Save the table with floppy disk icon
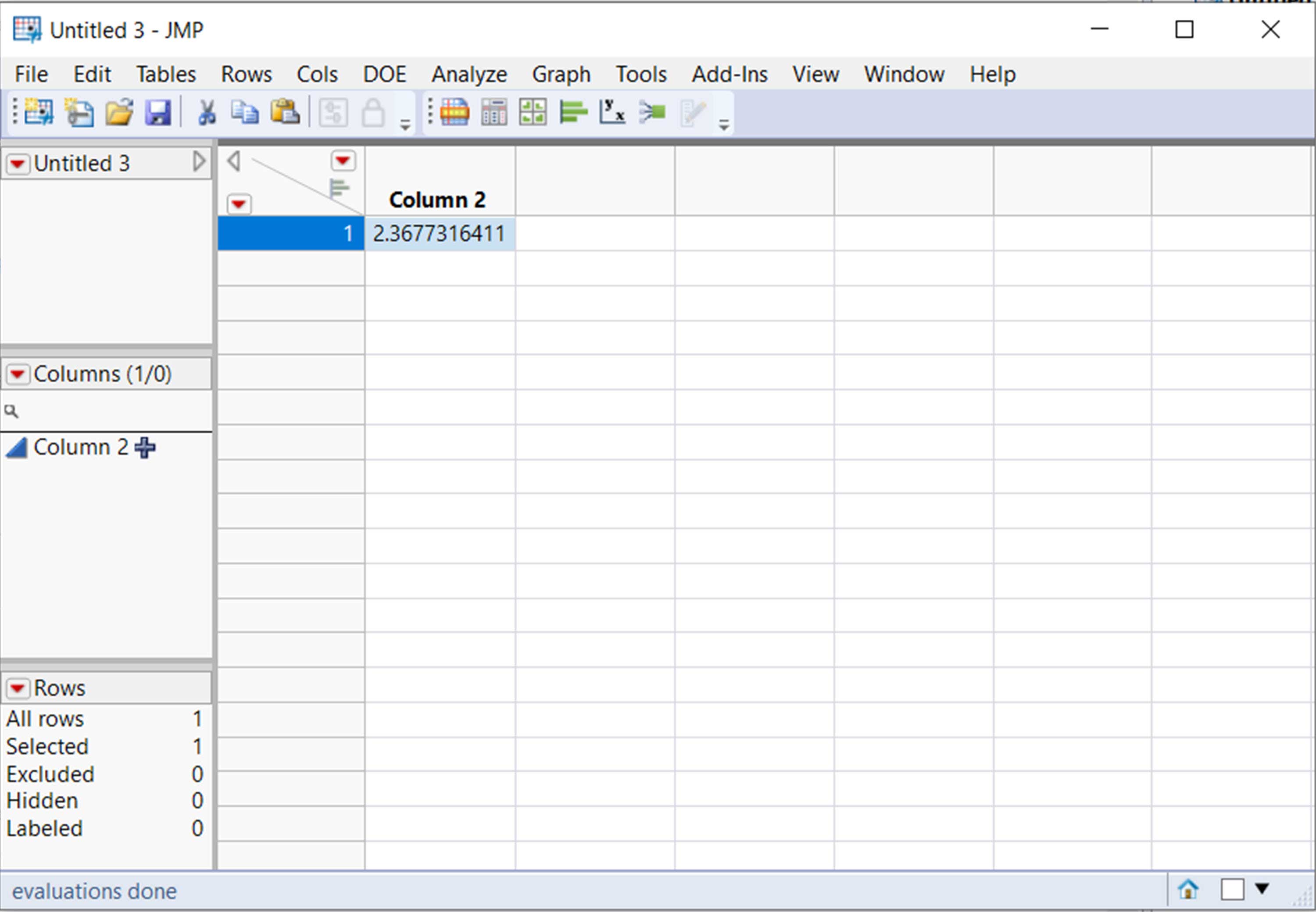The image size is (1316, 912). (x=158, y=112)
